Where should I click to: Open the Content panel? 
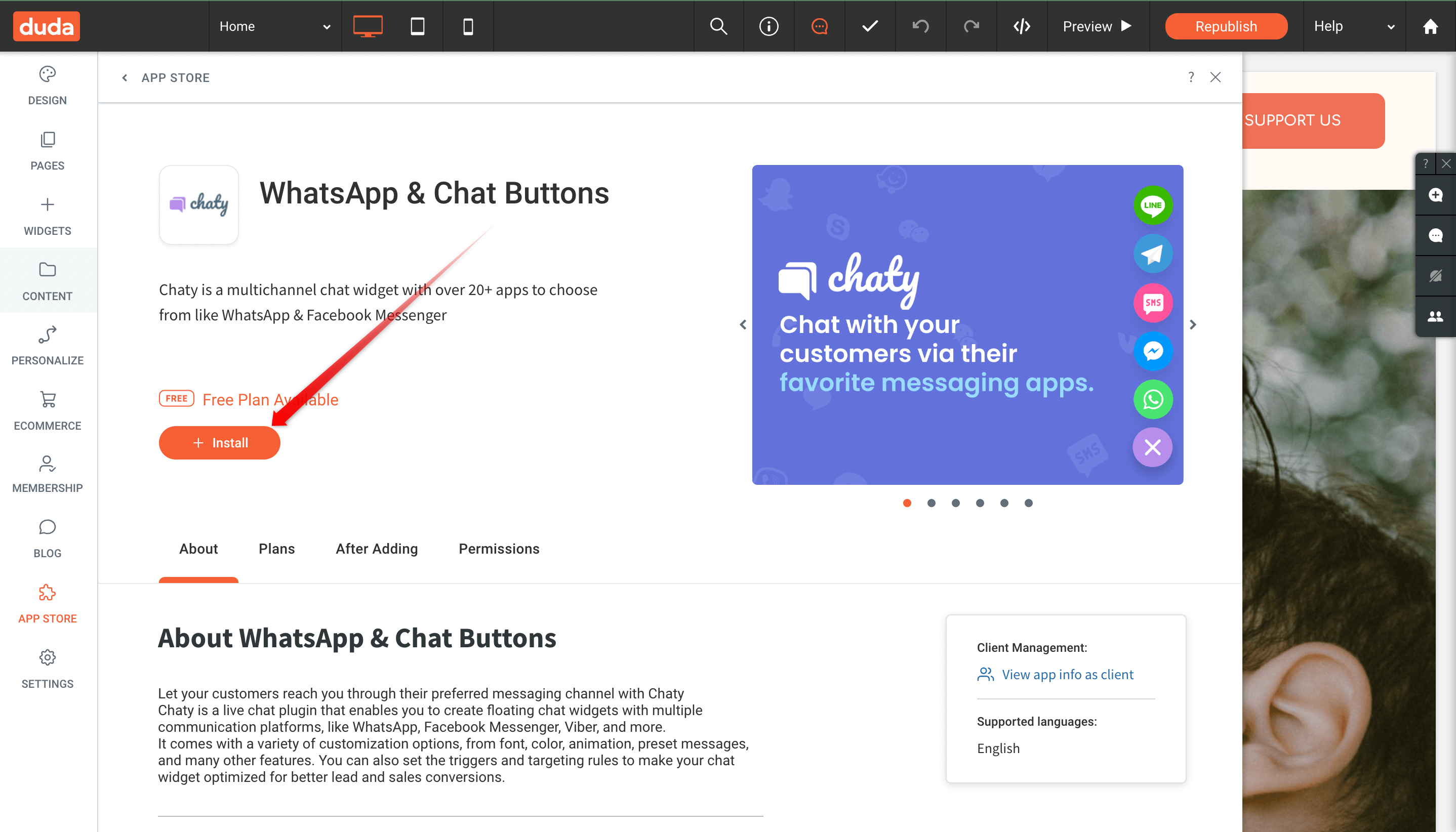(x=48, y=280)
